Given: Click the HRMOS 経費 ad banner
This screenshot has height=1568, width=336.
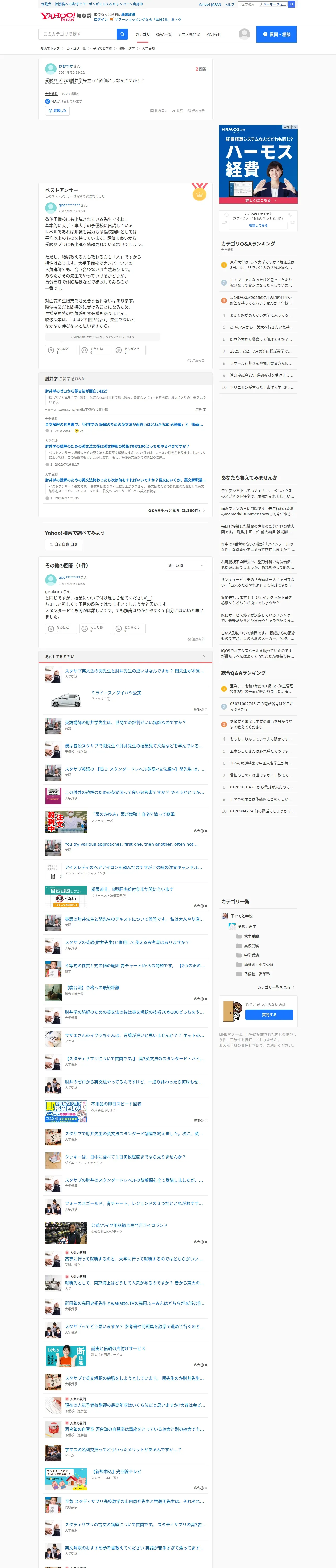Looking at the screenshot, I should click(x=258, y=164).
